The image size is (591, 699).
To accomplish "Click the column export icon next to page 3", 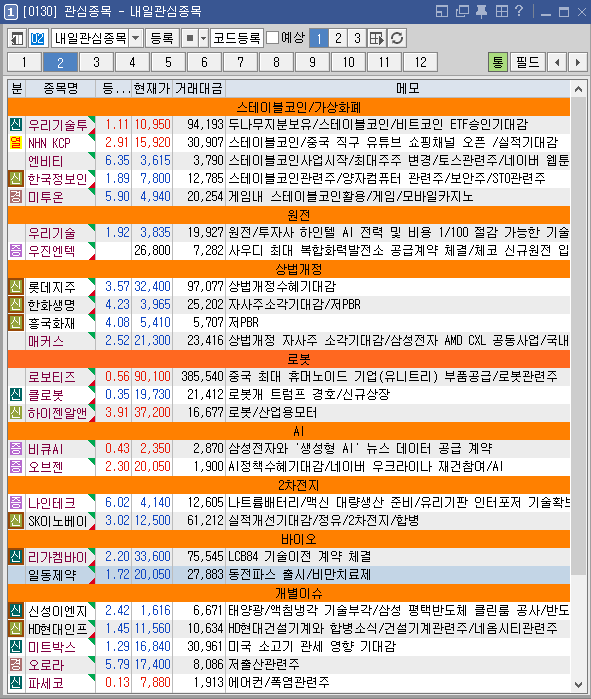I will coord(377,38).
